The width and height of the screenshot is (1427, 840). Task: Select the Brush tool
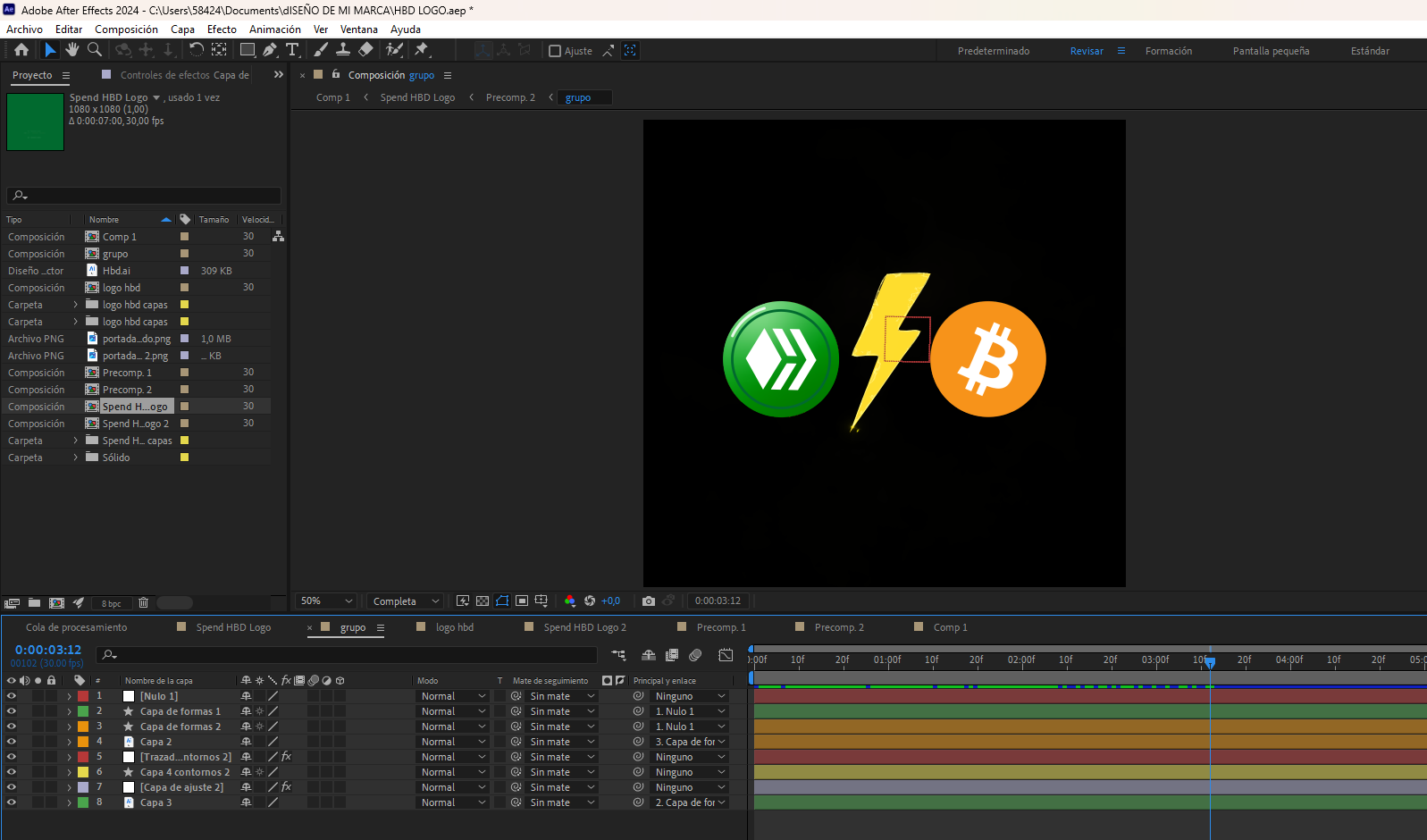click(x=321, y=50)
